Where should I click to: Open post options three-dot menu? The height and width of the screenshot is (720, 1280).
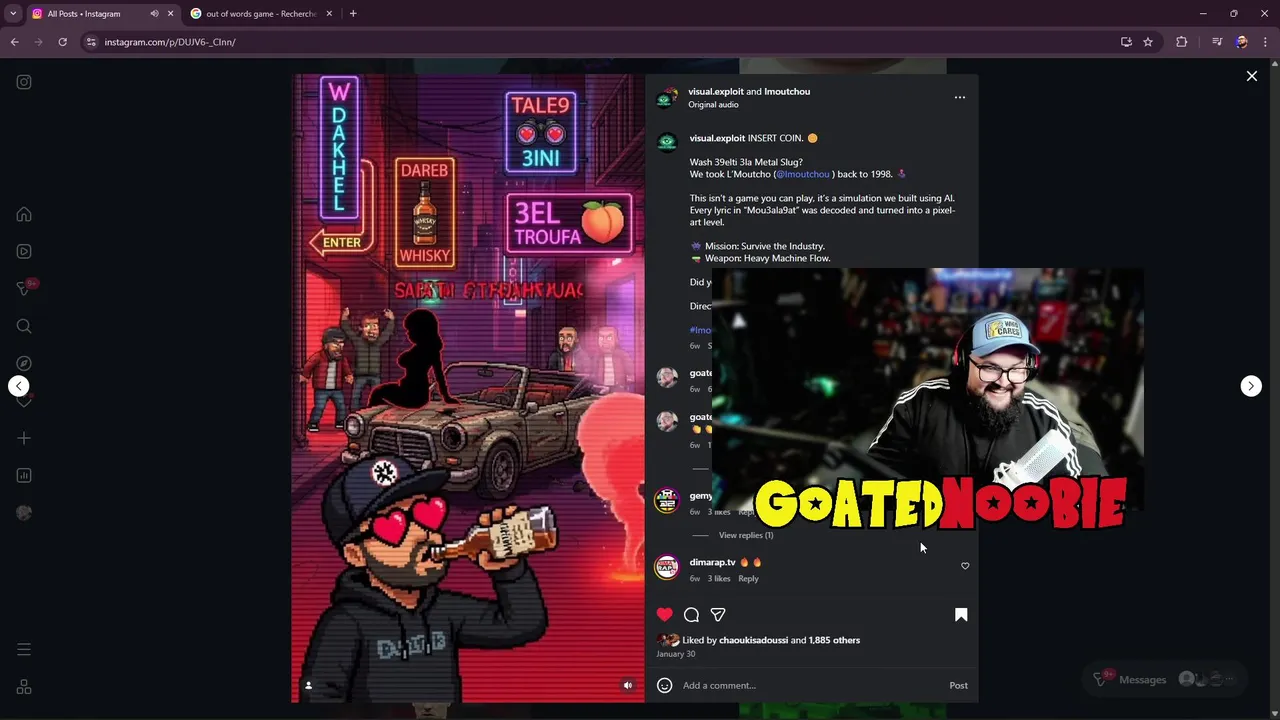click(959, 97)
